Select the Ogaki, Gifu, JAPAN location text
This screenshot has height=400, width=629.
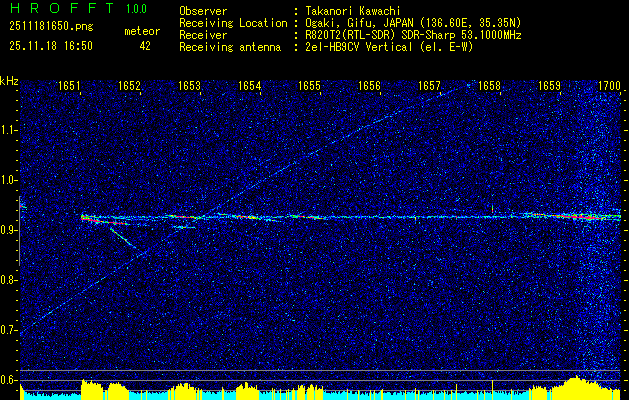tap(413, 23)
